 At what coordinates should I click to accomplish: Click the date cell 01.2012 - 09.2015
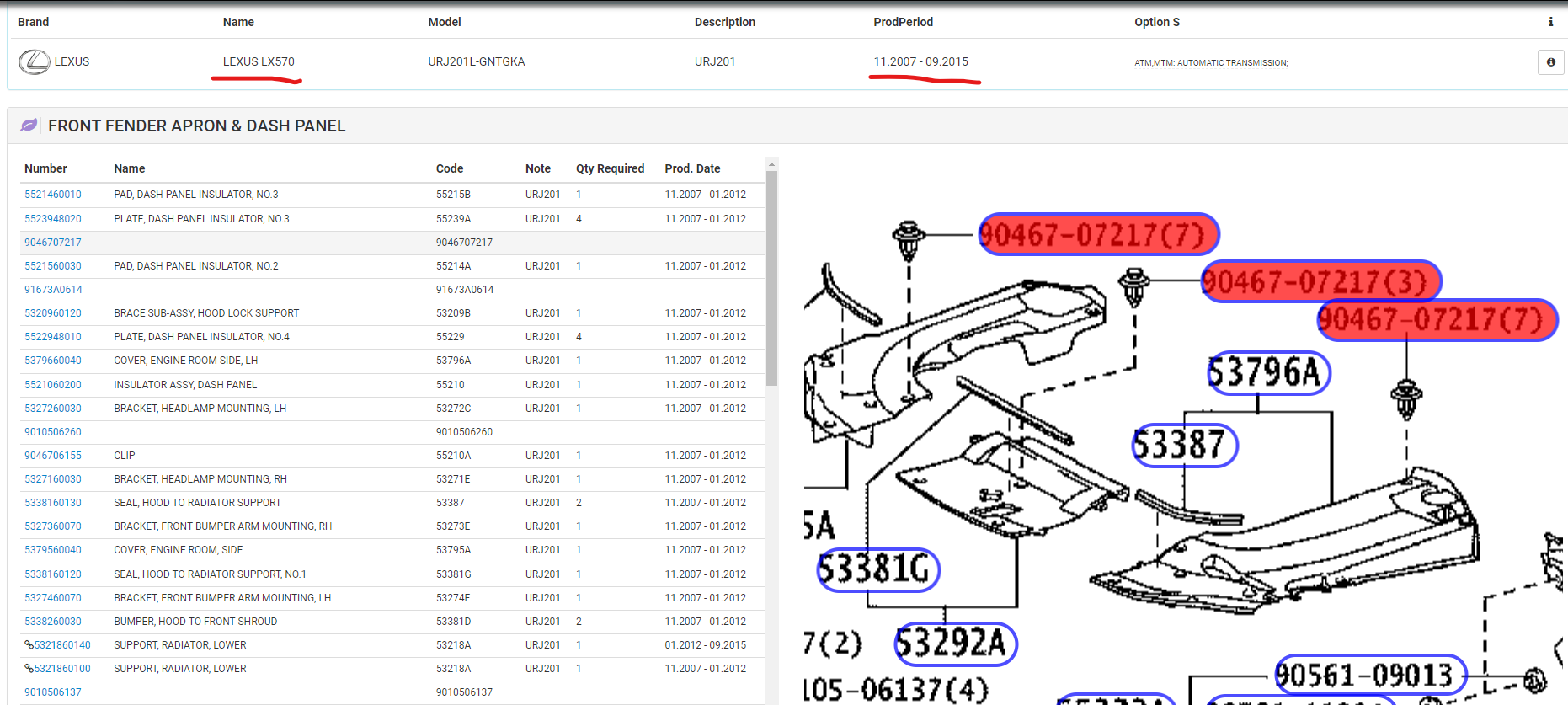pyautogui.click(x=706, y=645)
